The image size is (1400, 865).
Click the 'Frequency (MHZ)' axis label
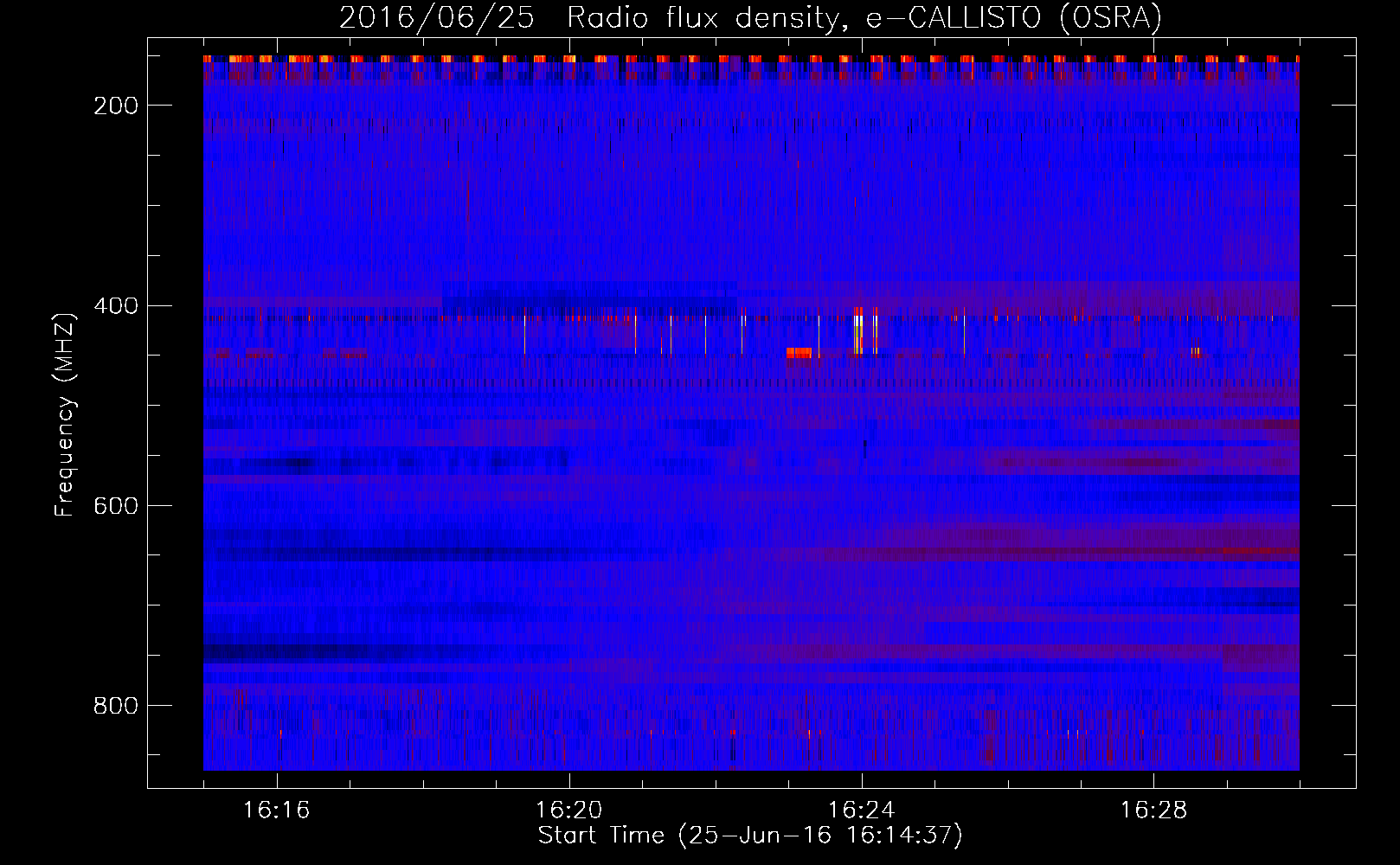click(x=65, y=414)
